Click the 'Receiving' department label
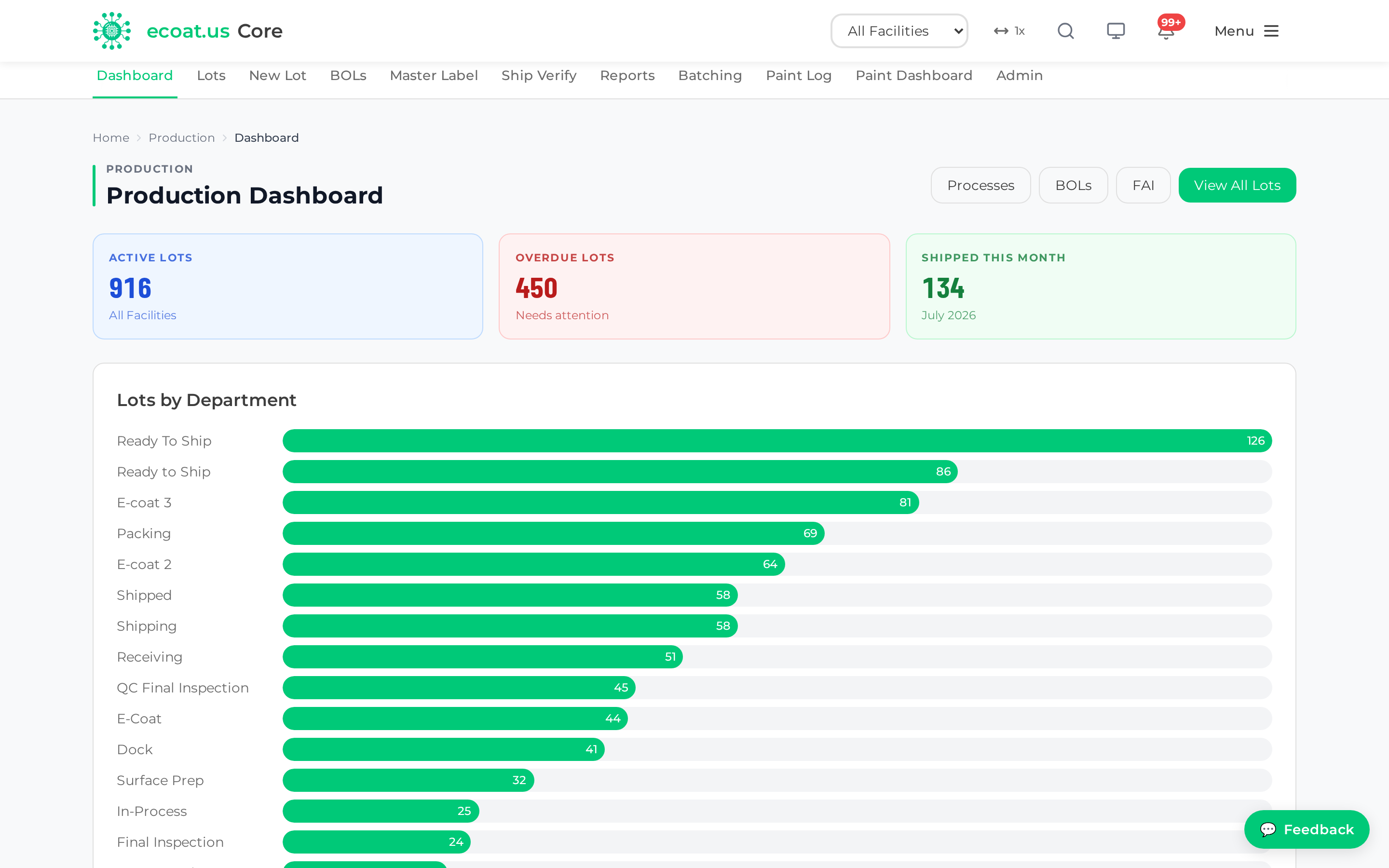The width and height of the screenshot is (1389, 868). point(149,657)
